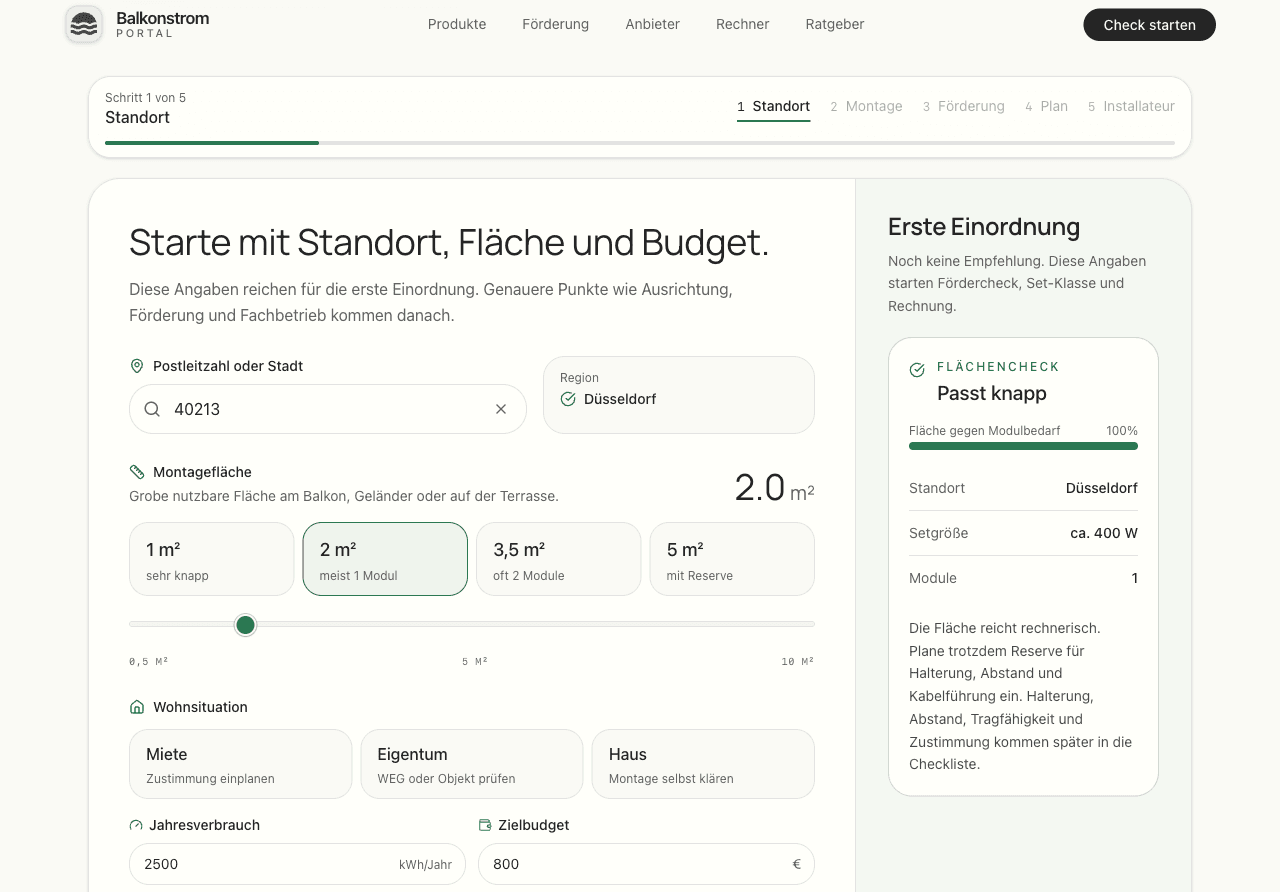The image size is (1280, 892).
Task: Click the Balkonstrom Portal logo icon
Action: pyautogui.click(x=84, y=25)
